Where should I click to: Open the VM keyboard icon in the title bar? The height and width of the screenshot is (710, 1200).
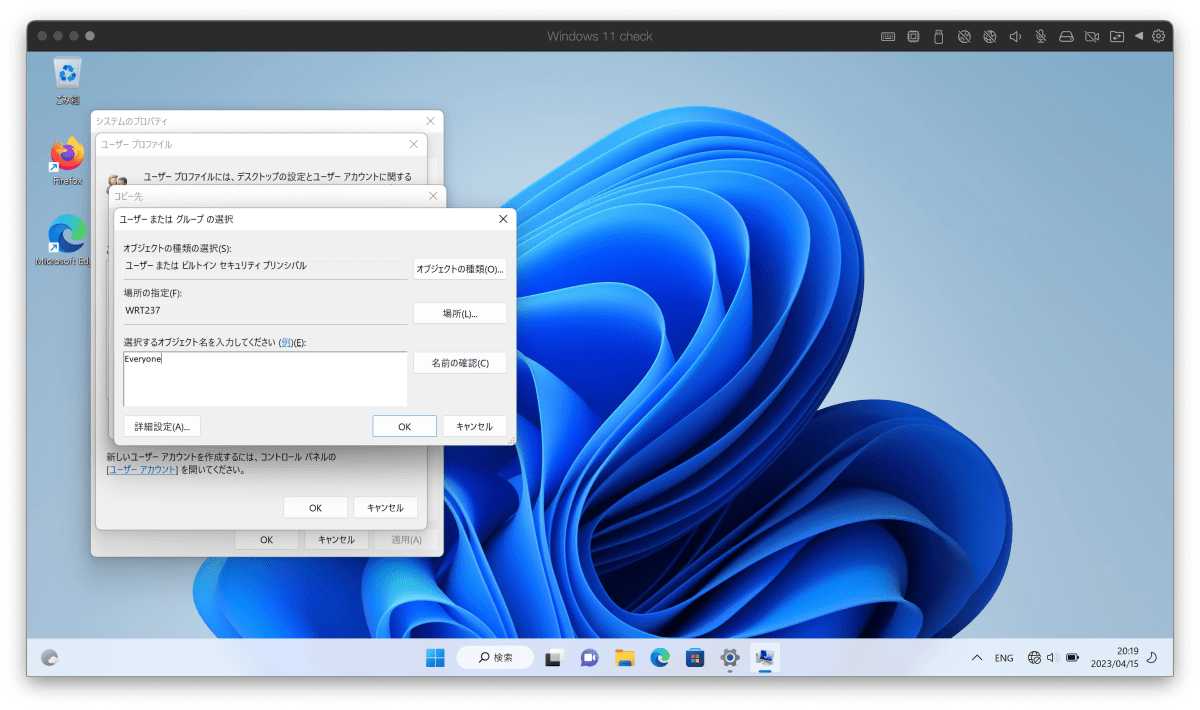click(888, 37)
